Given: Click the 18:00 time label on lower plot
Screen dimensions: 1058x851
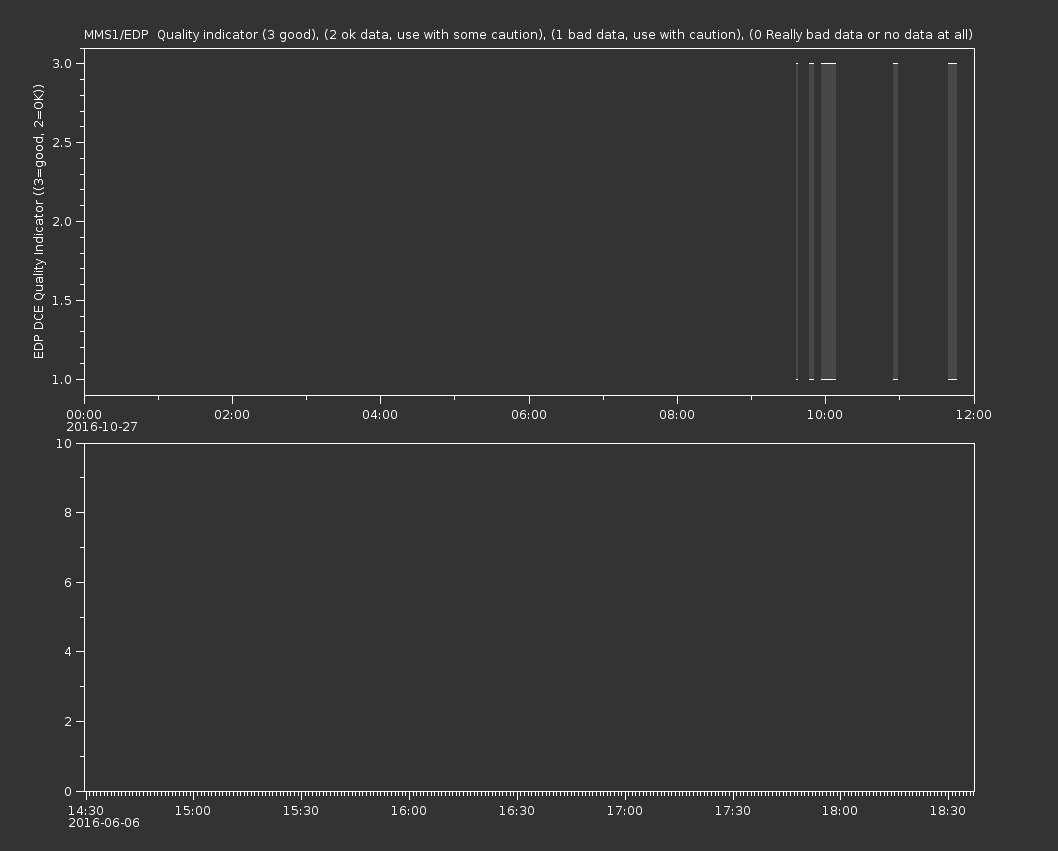Looking at the screenshot, I should pyautogui.click(x=840, y=811).
